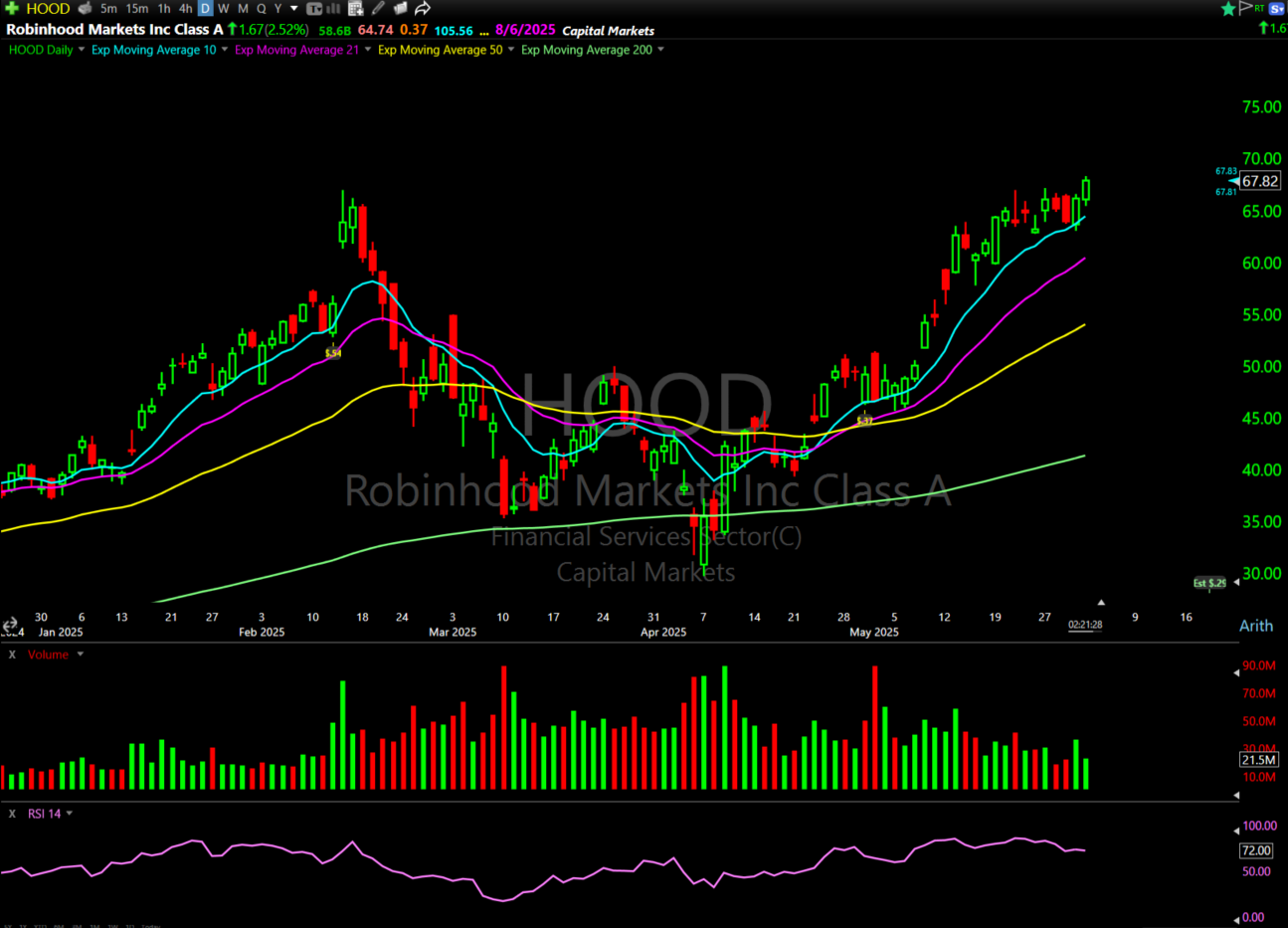
Task: Click the 02:21:28 countdown timer
Action: (1085, 625)
